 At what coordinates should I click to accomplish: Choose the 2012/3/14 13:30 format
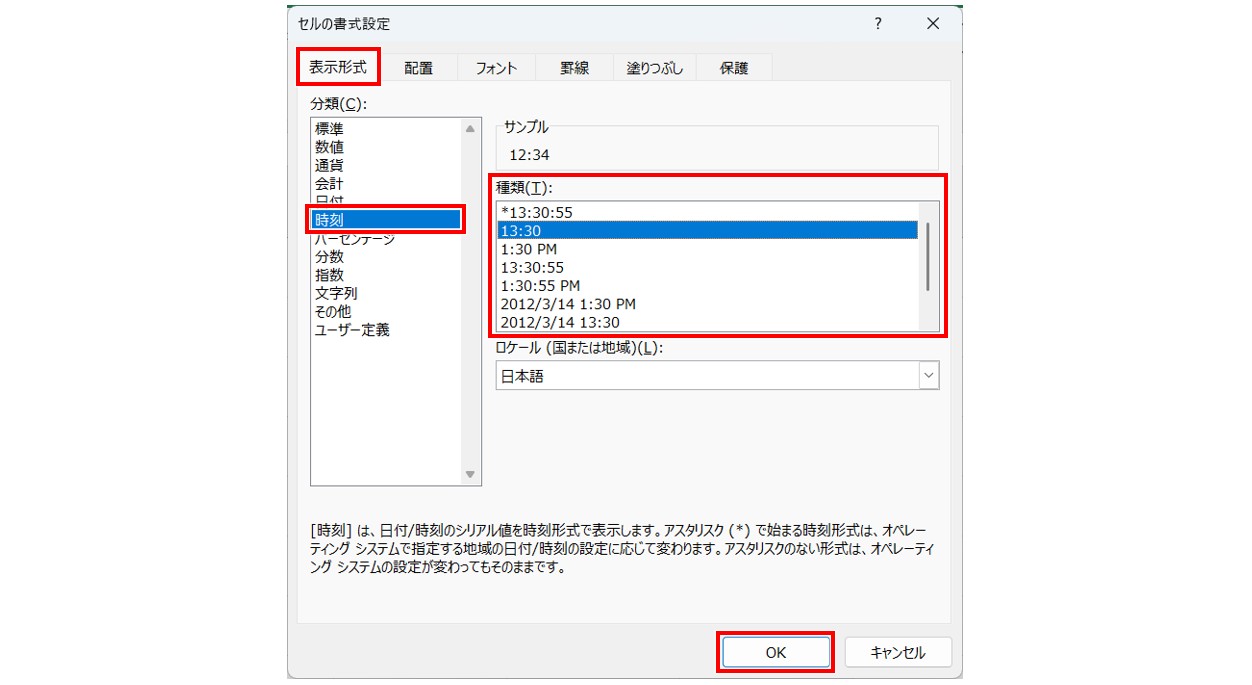click(x=707, y=322)
